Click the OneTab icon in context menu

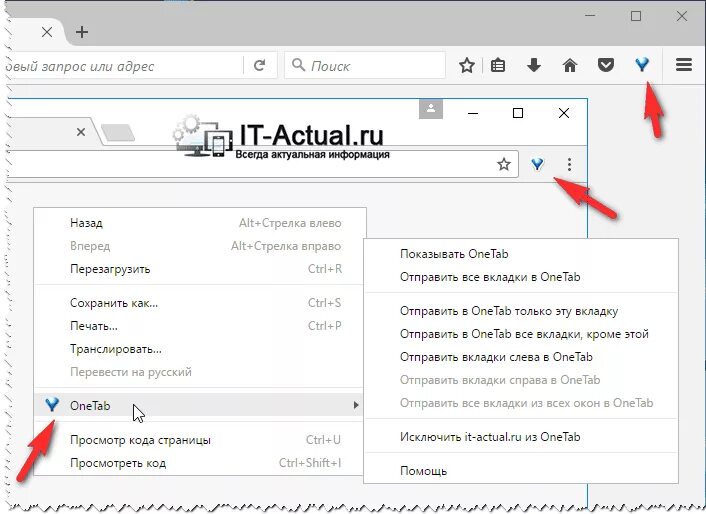point(52,405)
